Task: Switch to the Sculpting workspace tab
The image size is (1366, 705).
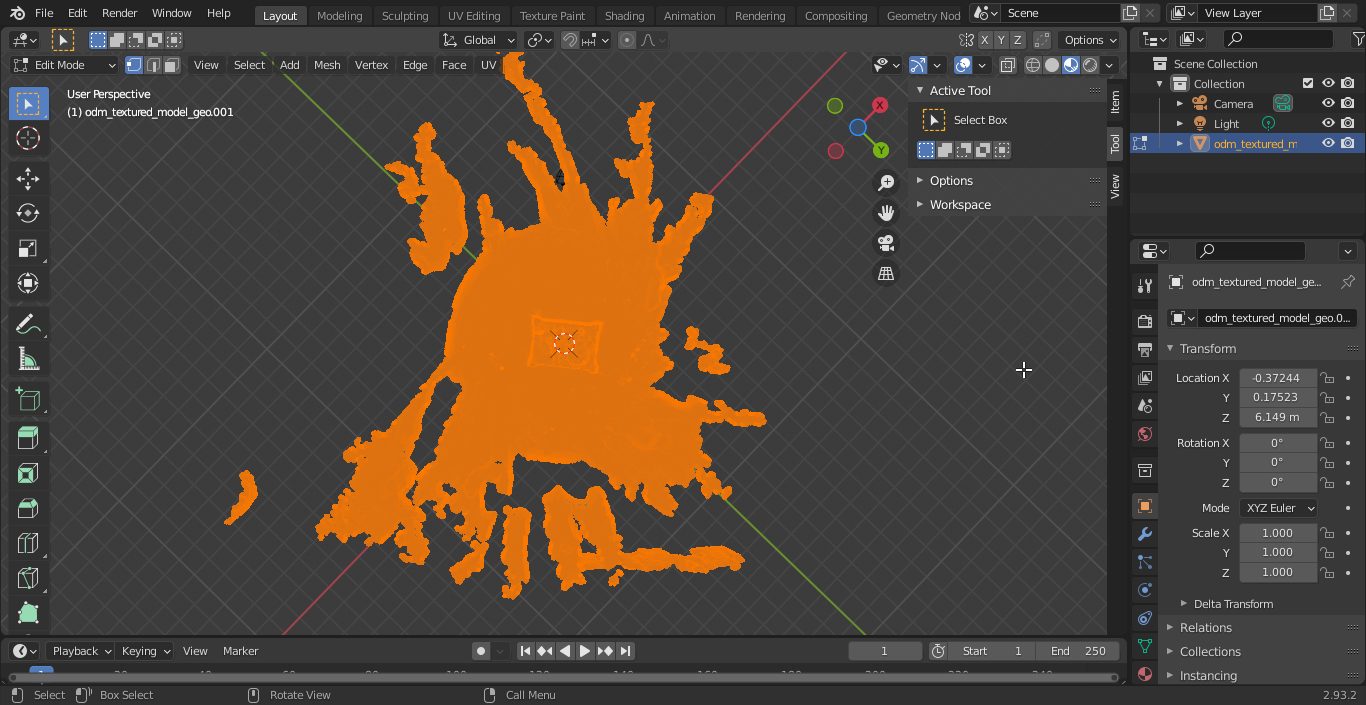Action: (x=405, y=16)
